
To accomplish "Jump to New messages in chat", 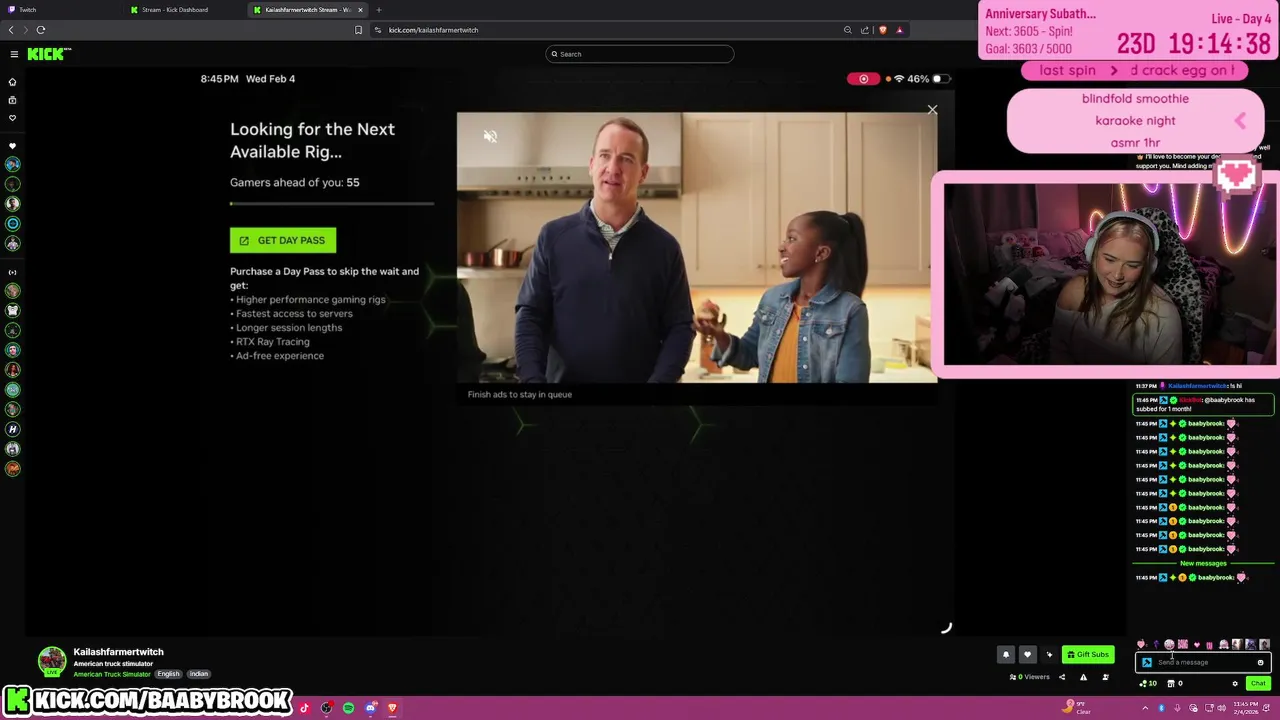I will point(1203,563).
